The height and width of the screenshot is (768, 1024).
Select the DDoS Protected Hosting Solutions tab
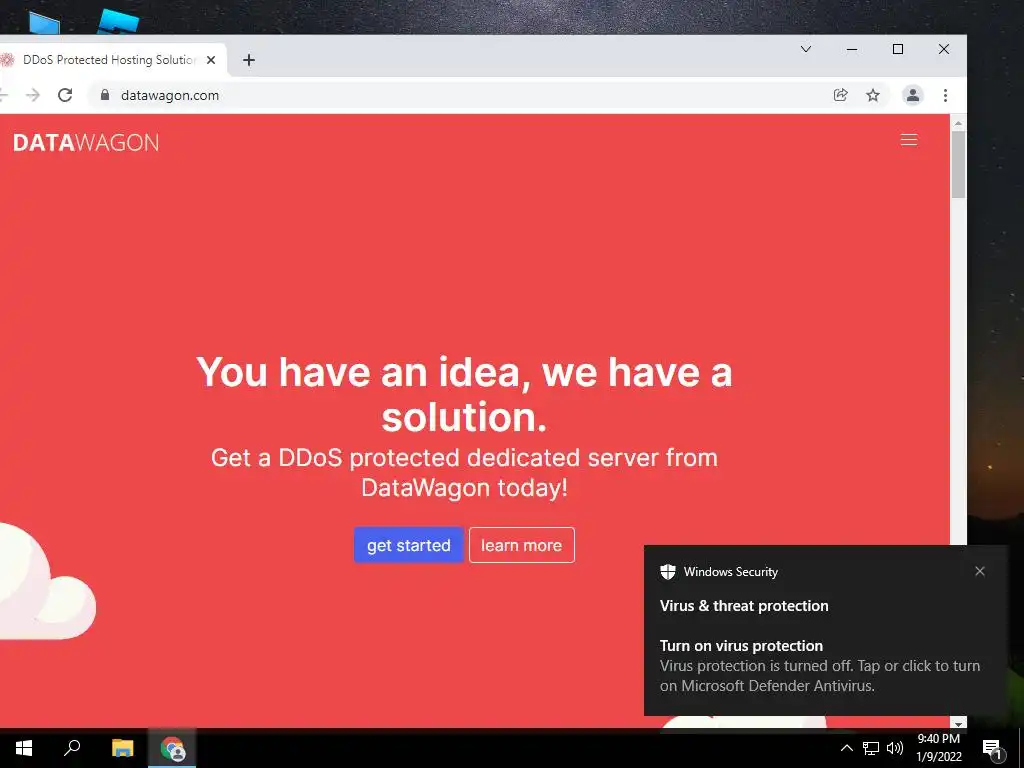point(110,60)
